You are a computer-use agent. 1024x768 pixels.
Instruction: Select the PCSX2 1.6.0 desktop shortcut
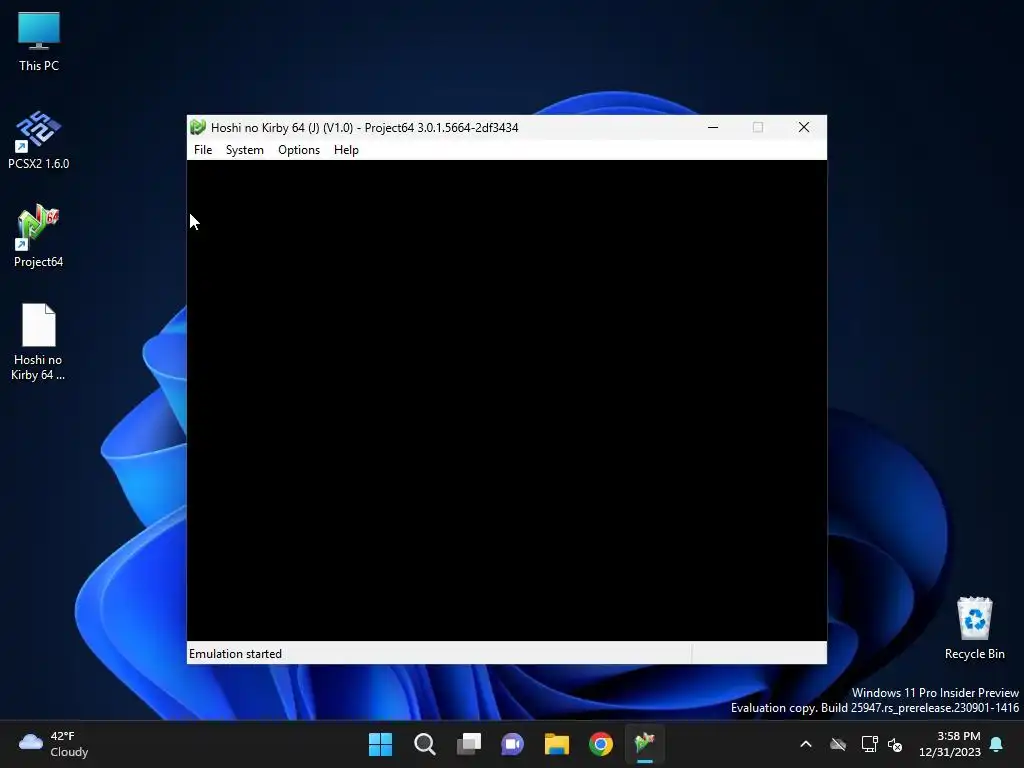point(39,140)
